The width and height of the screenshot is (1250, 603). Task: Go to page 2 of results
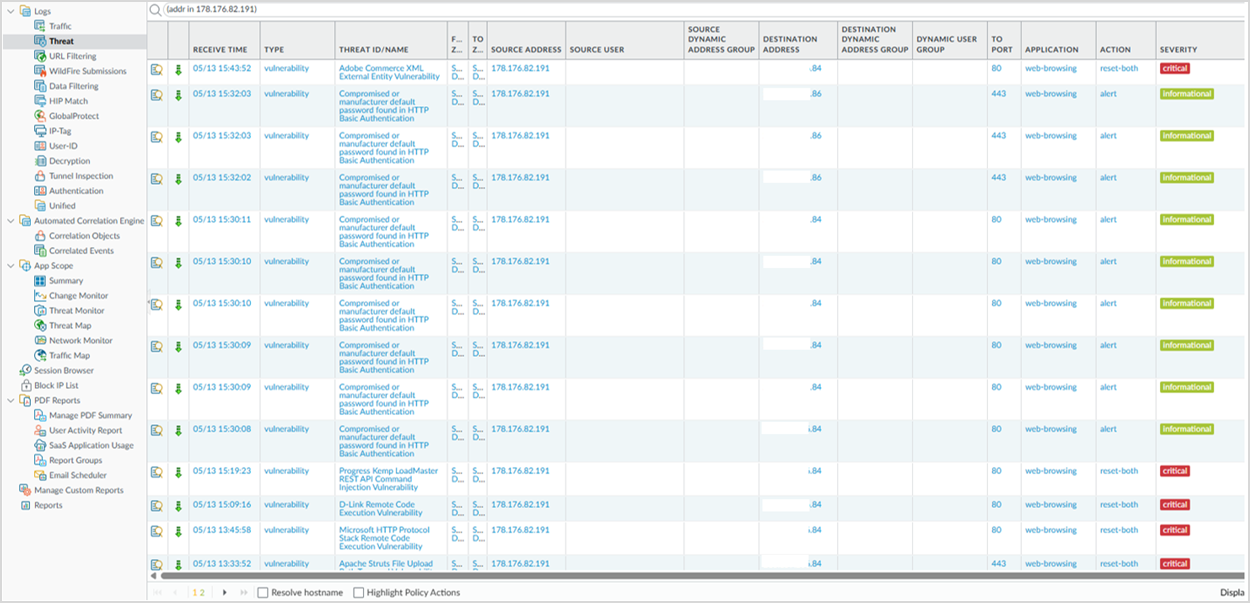click(202, 593)
